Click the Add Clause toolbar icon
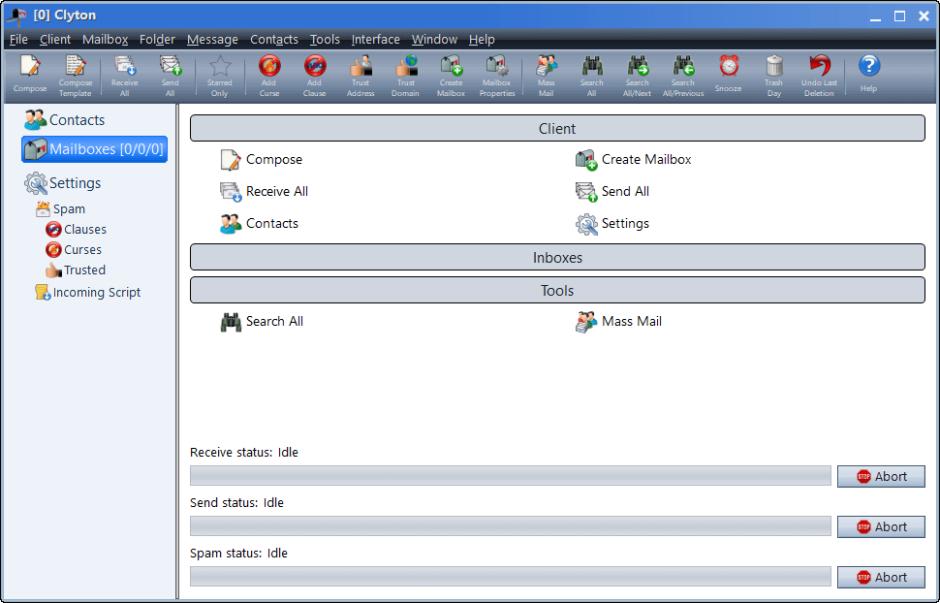 pyautogui.click(x=315, y=76)
